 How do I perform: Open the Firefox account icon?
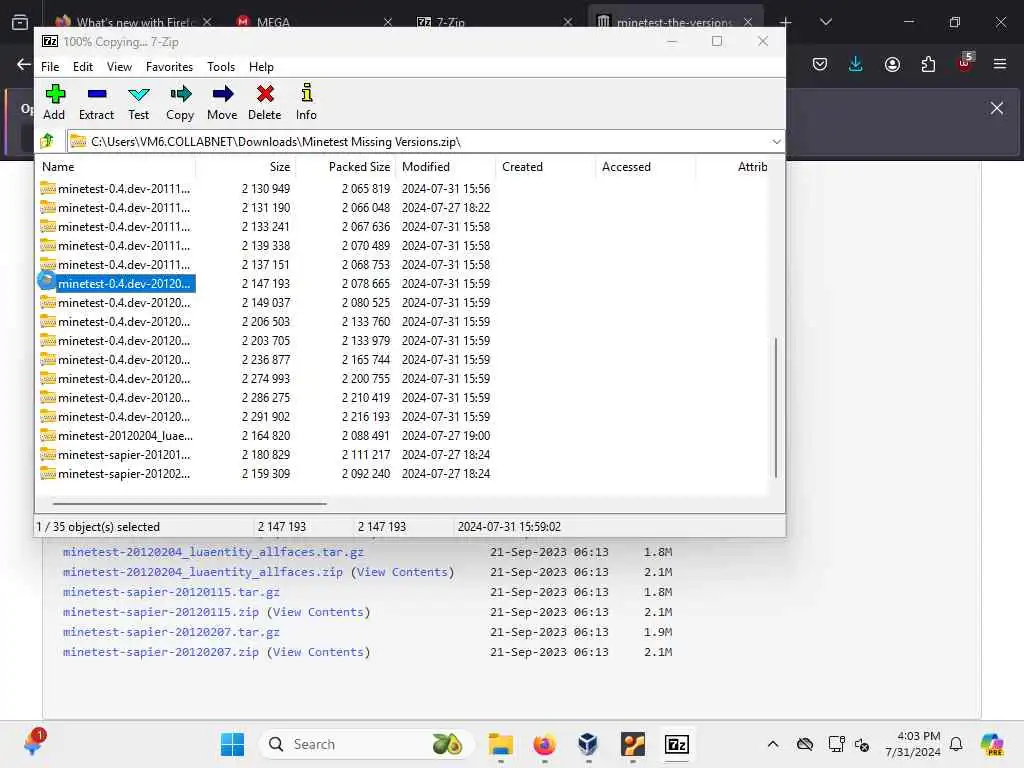(892, 64)
